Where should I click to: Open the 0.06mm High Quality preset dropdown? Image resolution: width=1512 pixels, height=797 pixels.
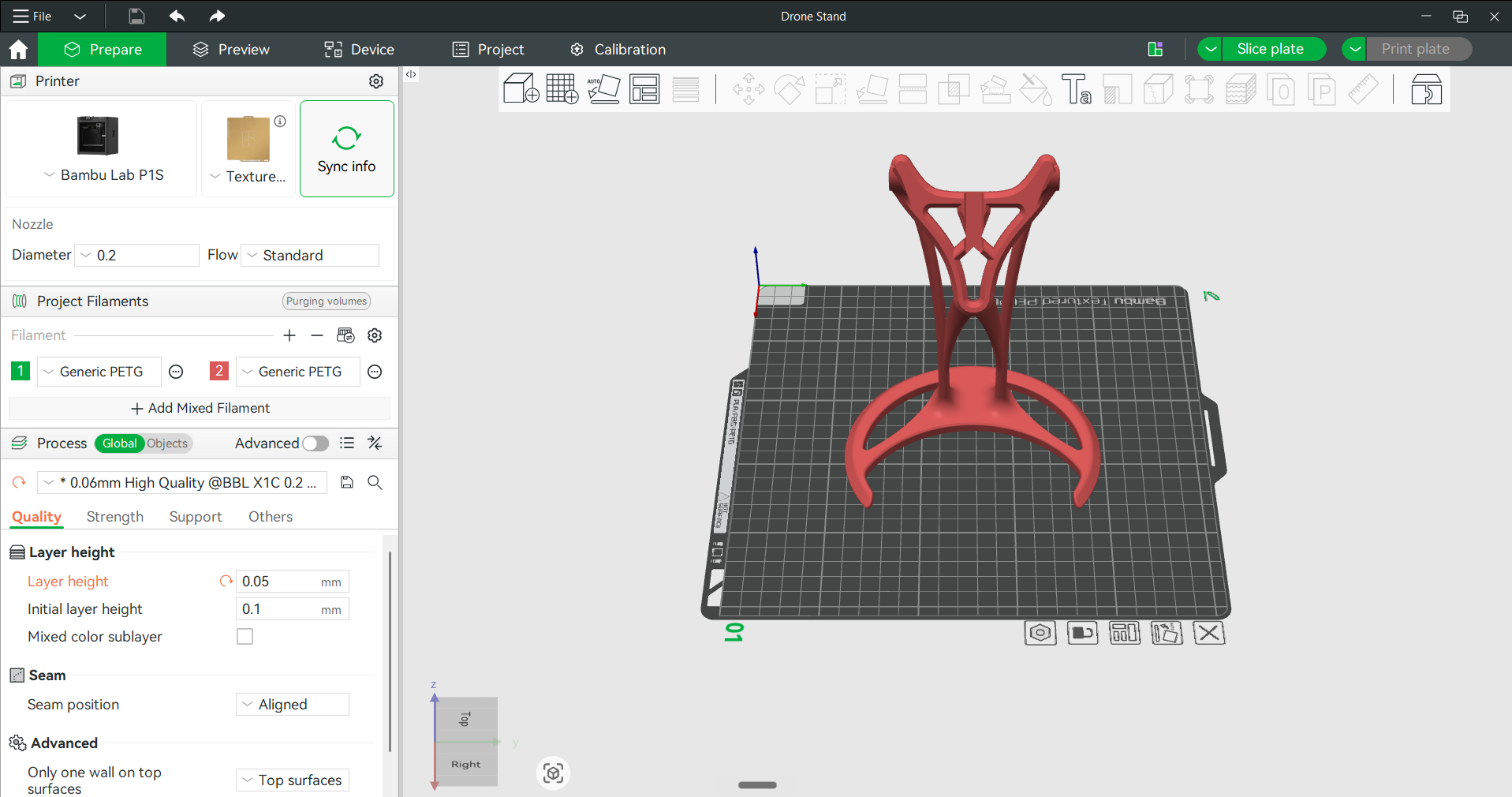(182, 482)
